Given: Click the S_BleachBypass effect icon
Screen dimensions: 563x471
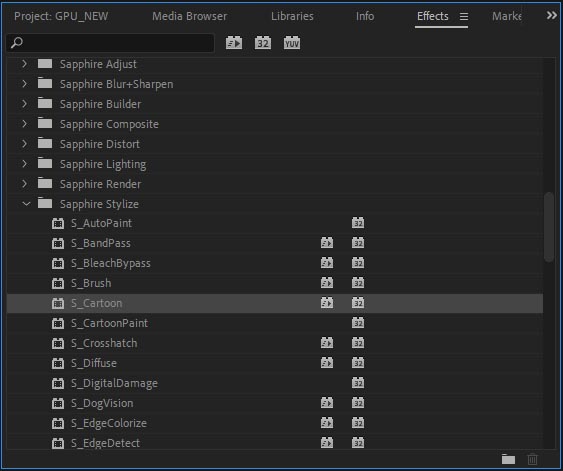Looking at the screenshot, I should [x=58, y=264].
